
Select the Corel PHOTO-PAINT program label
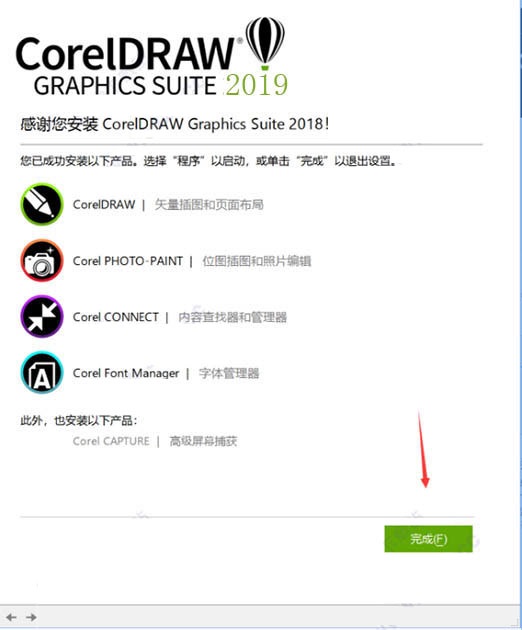tap(128, 261)
